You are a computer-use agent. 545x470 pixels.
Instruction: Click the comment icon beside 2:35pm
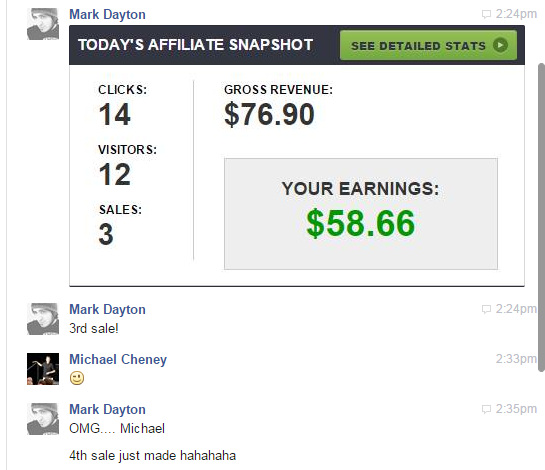point(486,409)
